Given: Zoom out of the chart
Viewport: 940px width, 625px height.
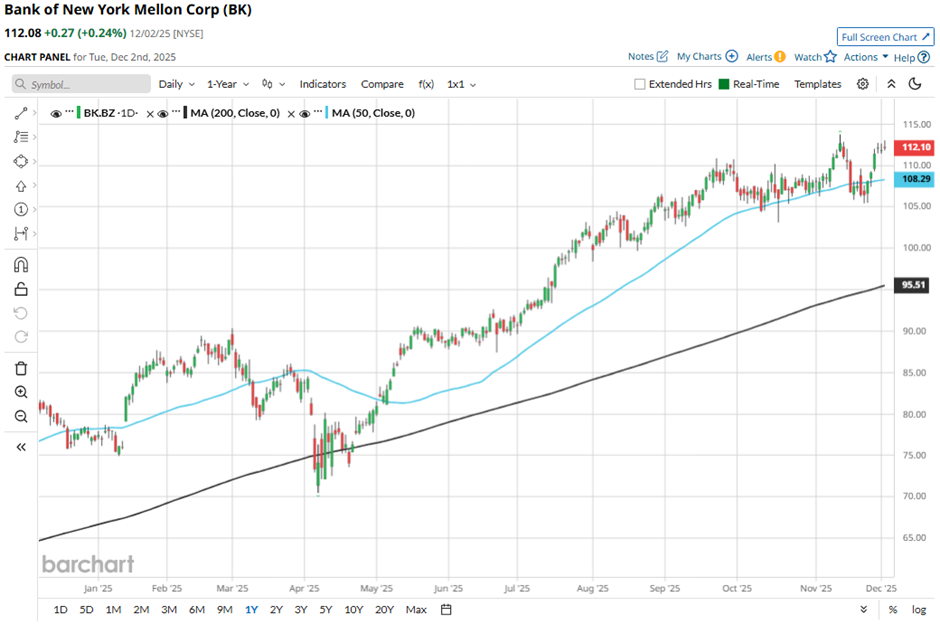Looking at the screenshot, I should click(x=21, y=417).
